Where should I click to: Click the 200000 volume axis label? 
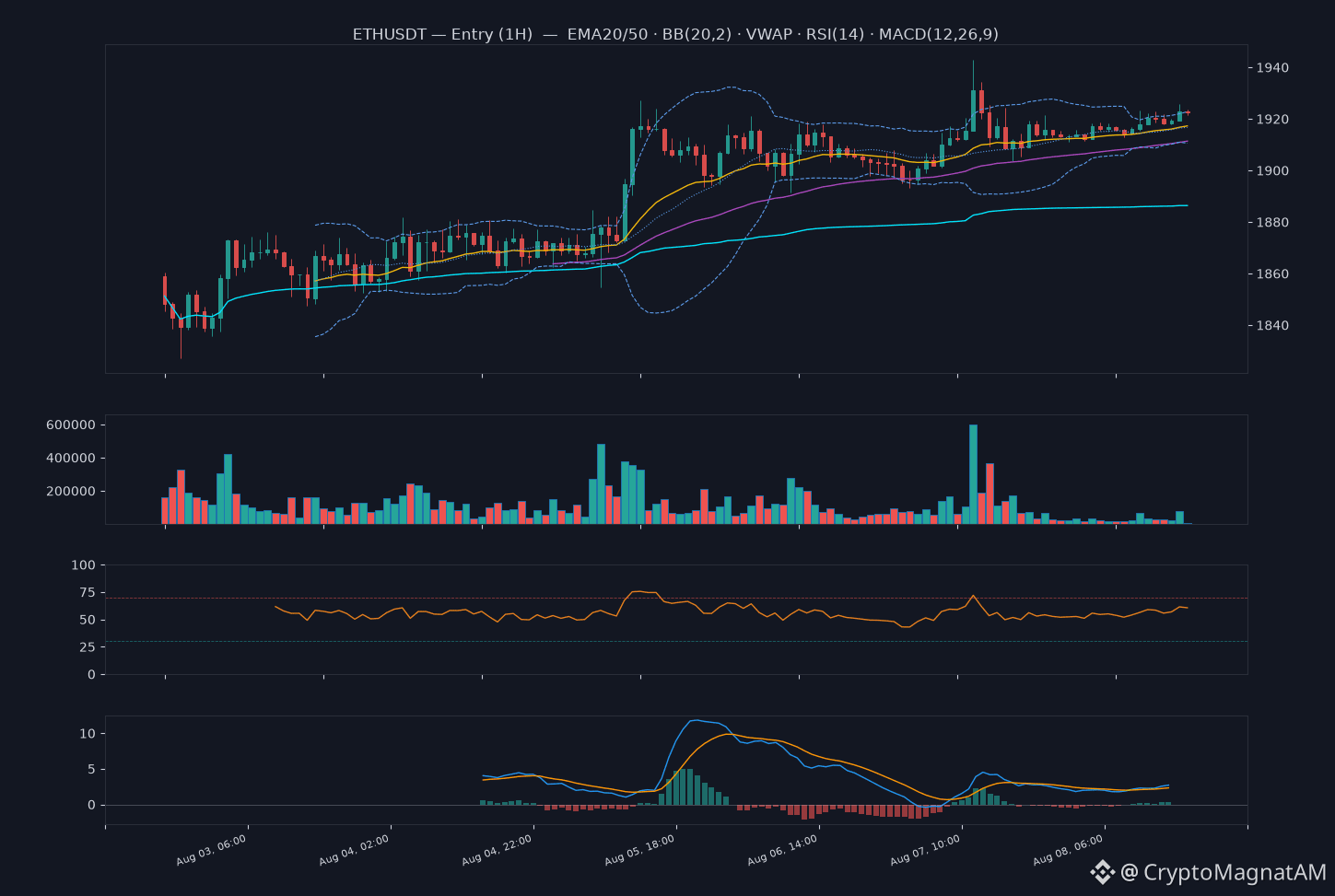tap(71, 492)
